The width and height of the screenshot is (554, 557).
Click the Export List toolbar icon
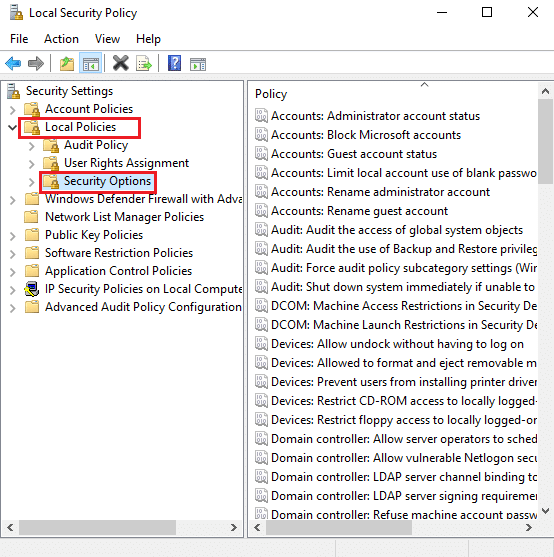[144, 64]
